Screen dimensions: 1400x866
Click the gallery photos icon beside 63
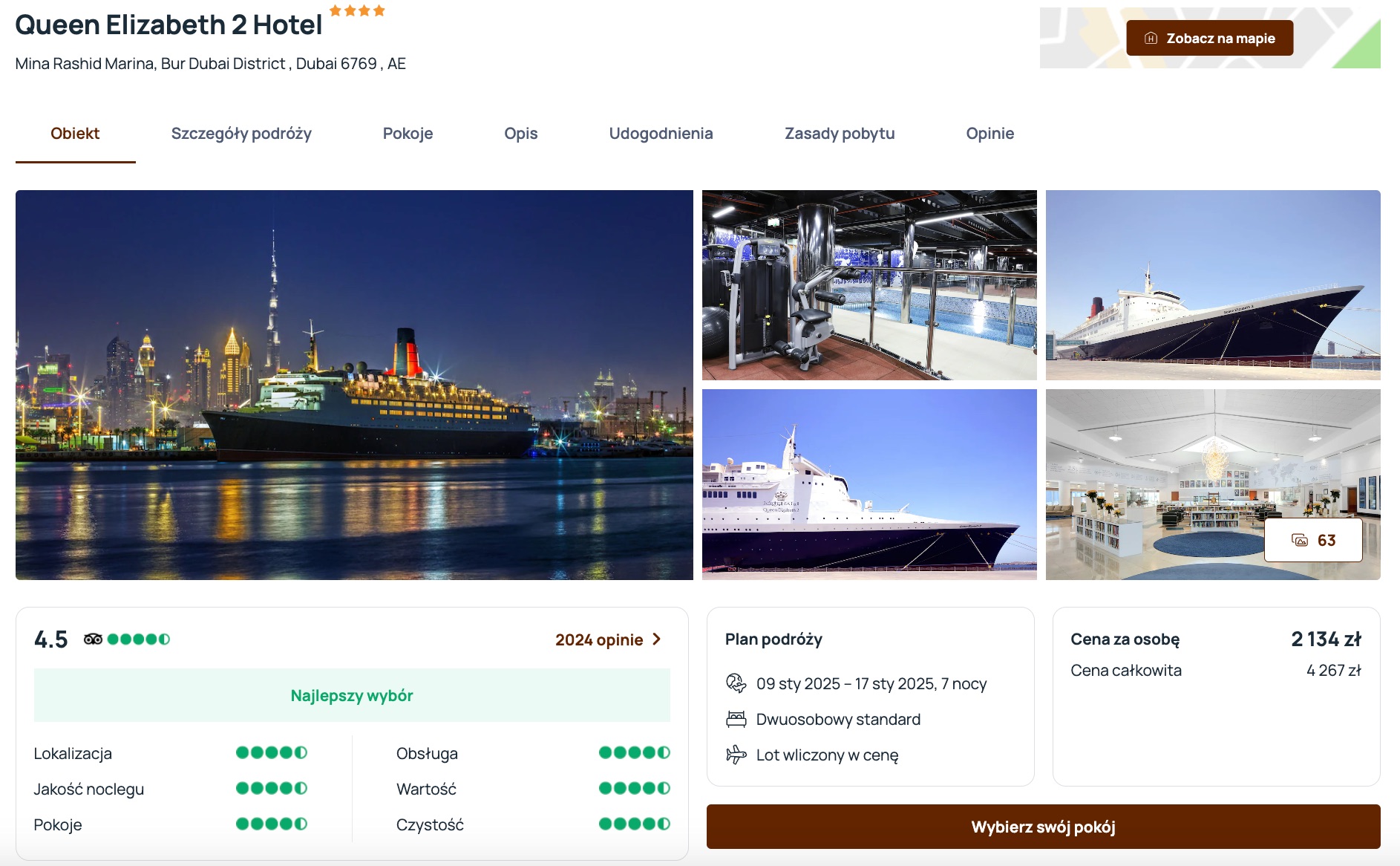[x=1300, y=540]
